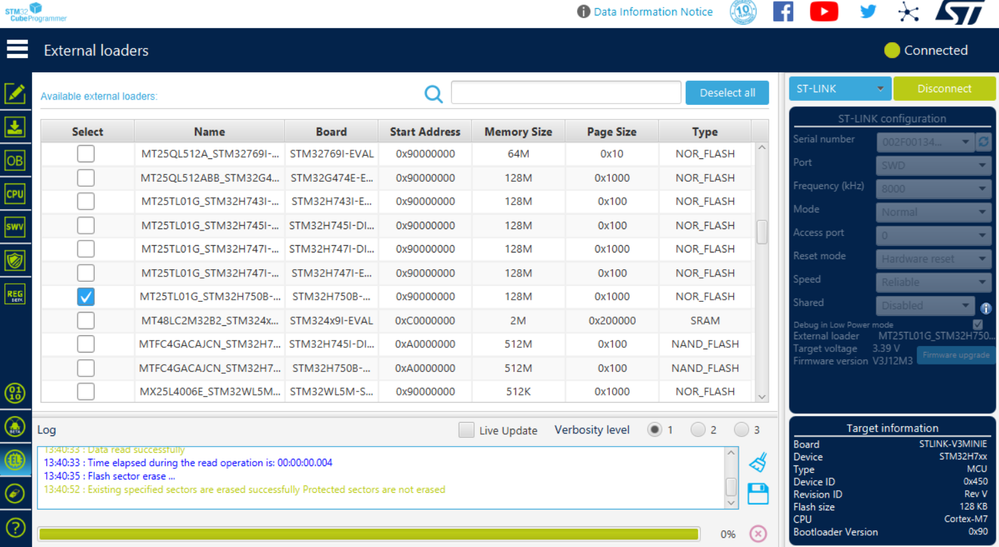Clear the log with the broom icon

tap(758, 462)
